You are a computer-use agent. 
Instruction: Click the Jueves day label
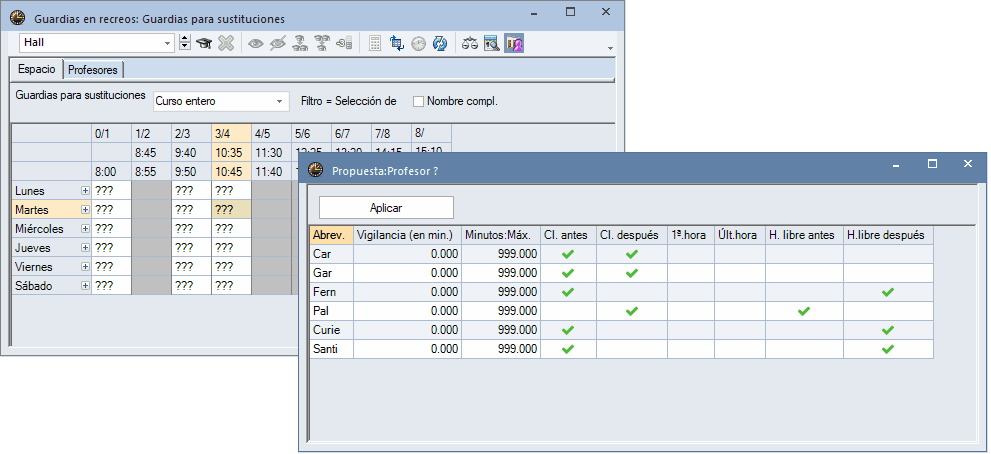(32, 248)
